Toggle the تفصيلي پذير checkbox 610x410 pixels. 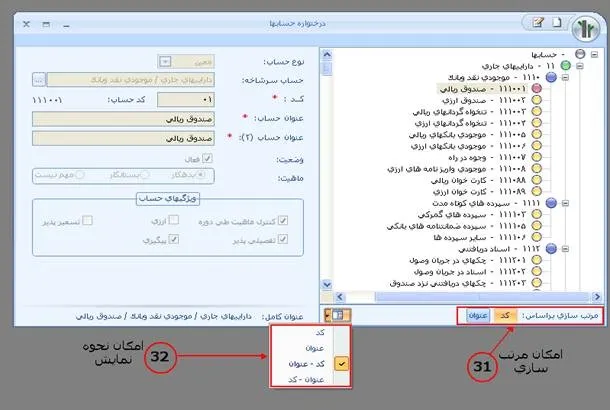[x=283, y=239]
